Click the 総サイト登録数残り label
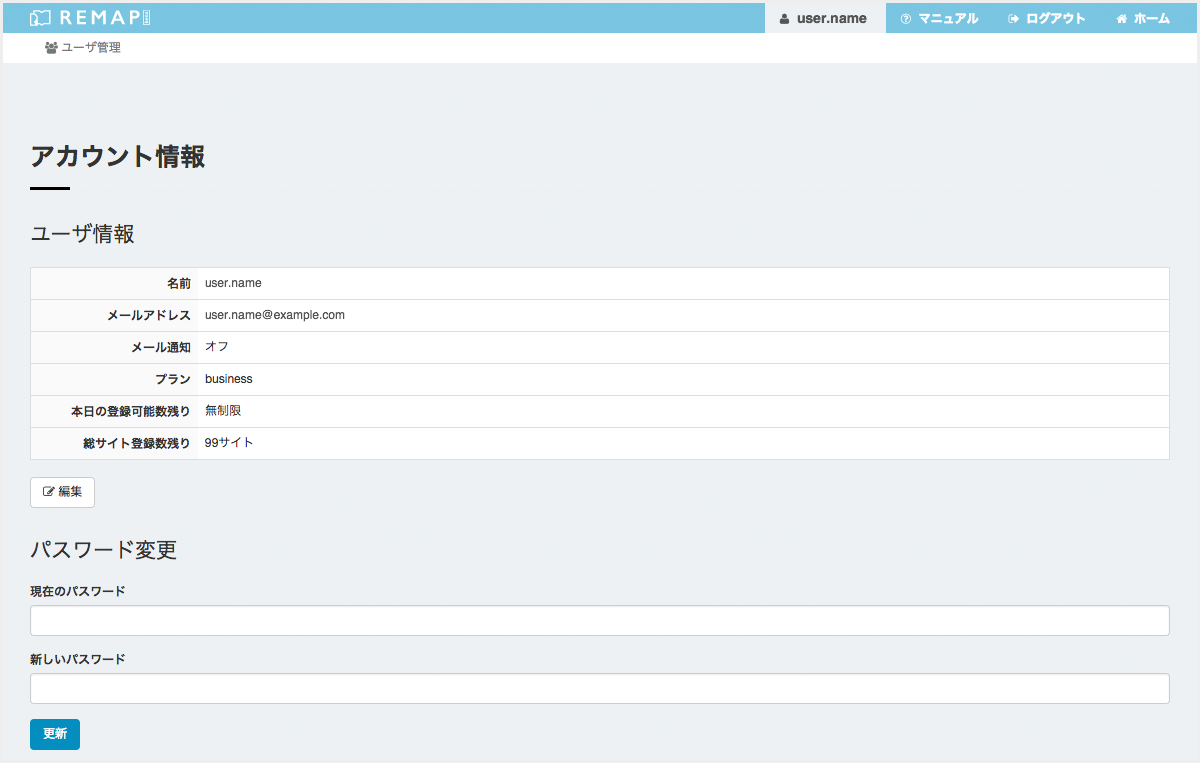The image size is (1200, 763). tap(137, 444)
